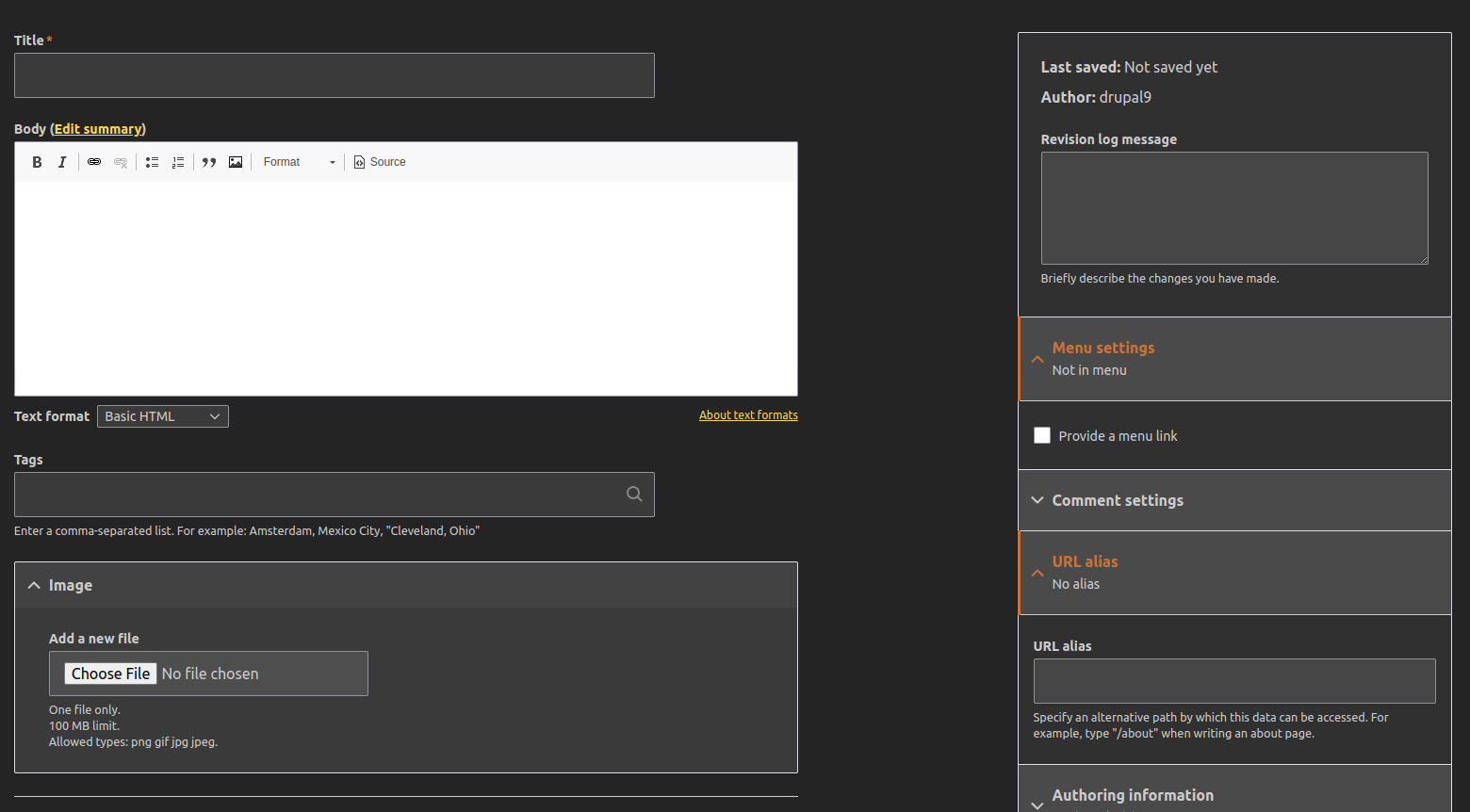1470x812 pixels.
Task: Open the Text format selector
Action: point(162,415)
